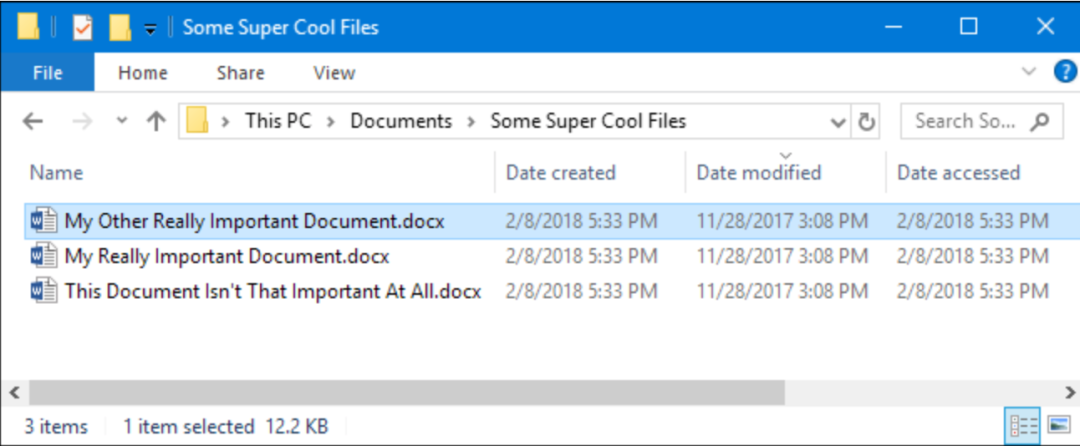Click the Properties checkmark icon in title bar

click(82, 28)
